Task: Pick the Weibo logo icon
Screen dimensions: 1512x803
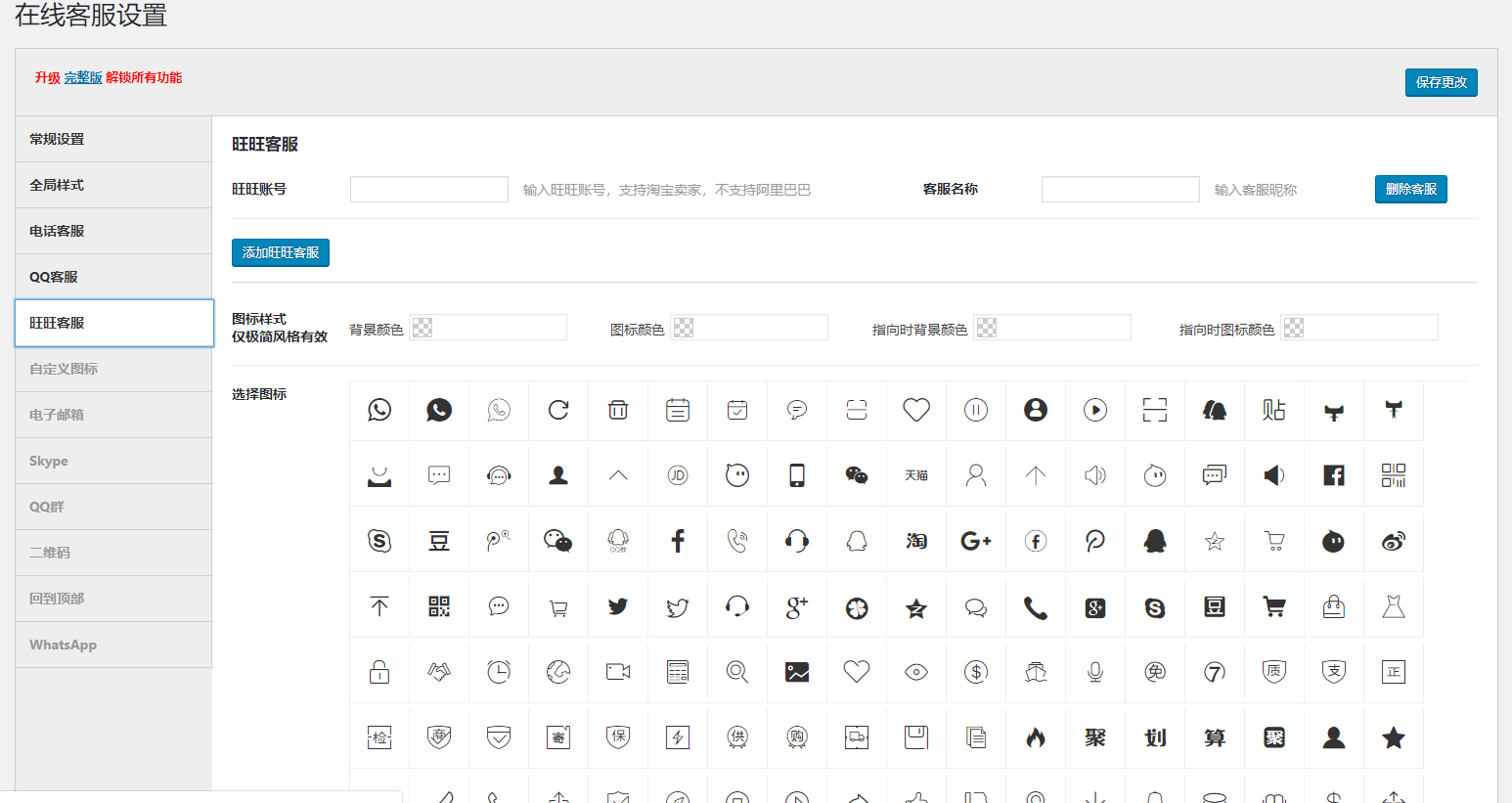Action: pyautogui.click(x=1394, y=541)
